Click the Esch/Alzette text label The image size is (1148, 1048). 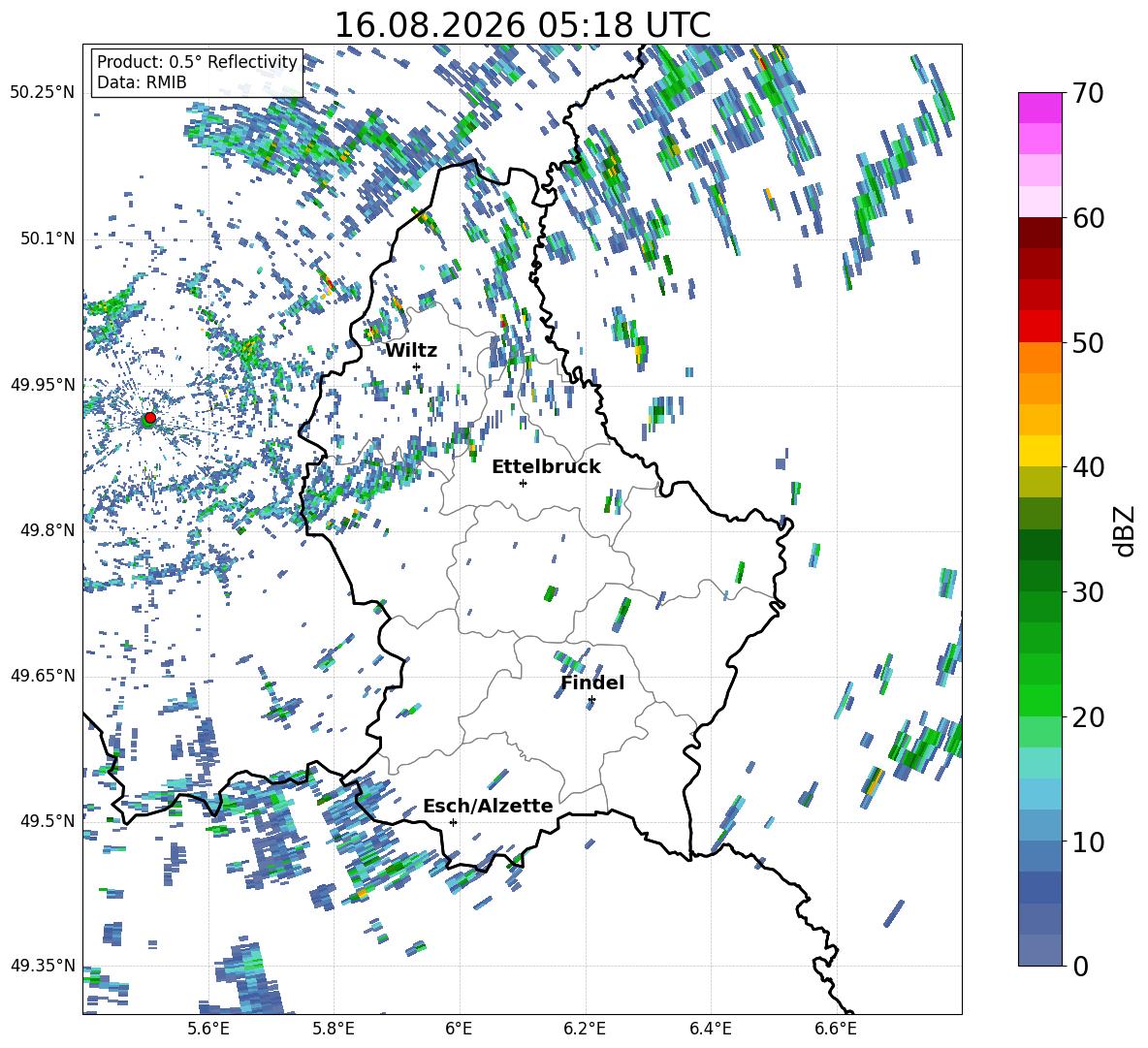point(488,806)
